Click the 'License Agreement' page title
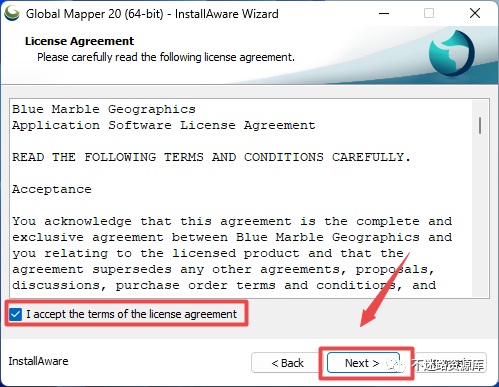This screenshot has width=499, height=387. [79, 41]
